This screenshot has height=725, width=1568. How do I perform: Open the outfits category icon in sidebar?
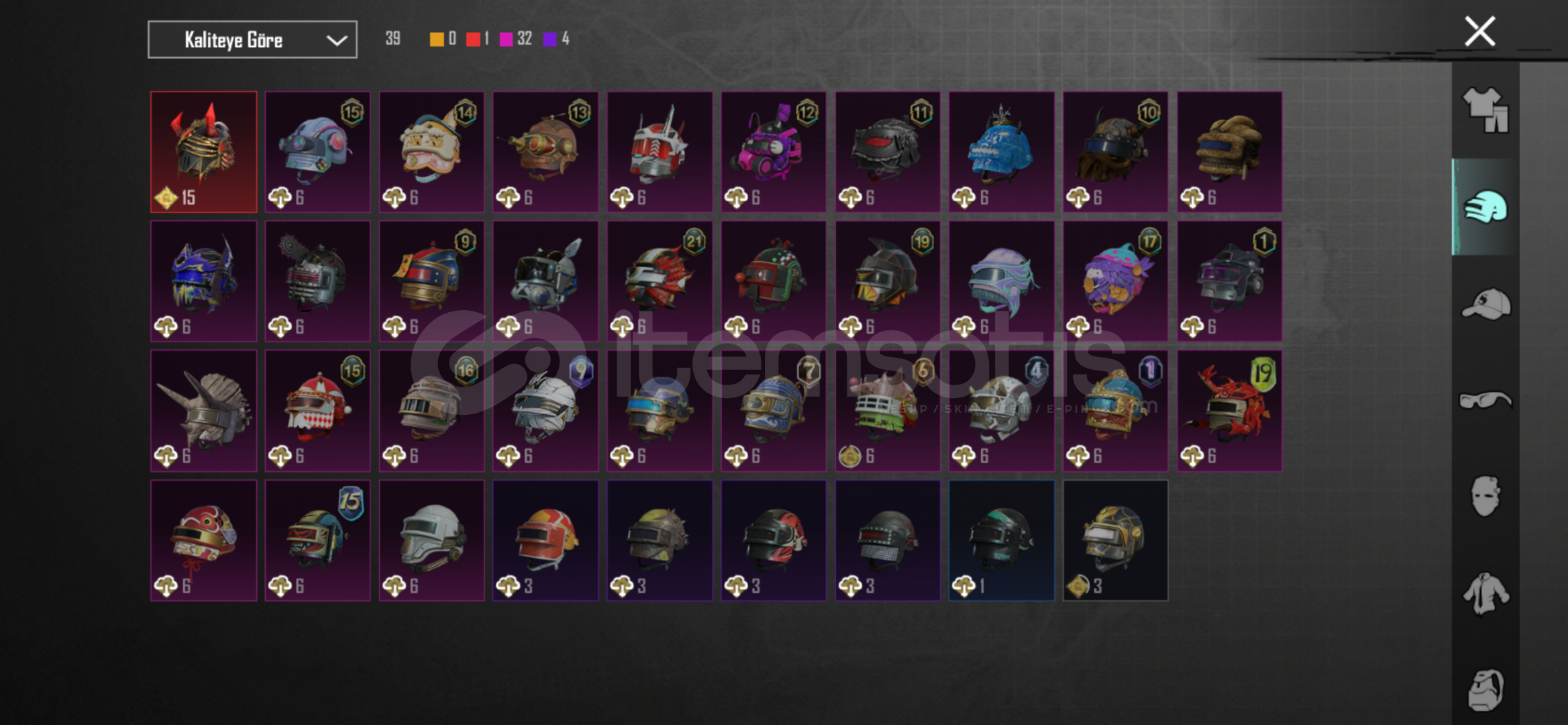click(1485, 111)
